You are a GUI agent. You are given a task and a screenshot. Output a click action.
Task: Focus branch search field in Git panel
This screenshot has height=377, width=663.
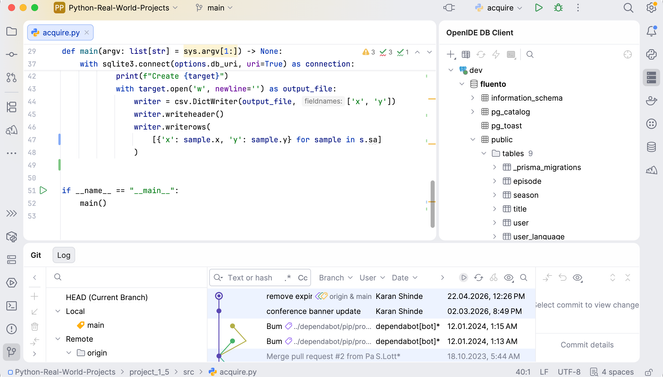click(127, 277)
